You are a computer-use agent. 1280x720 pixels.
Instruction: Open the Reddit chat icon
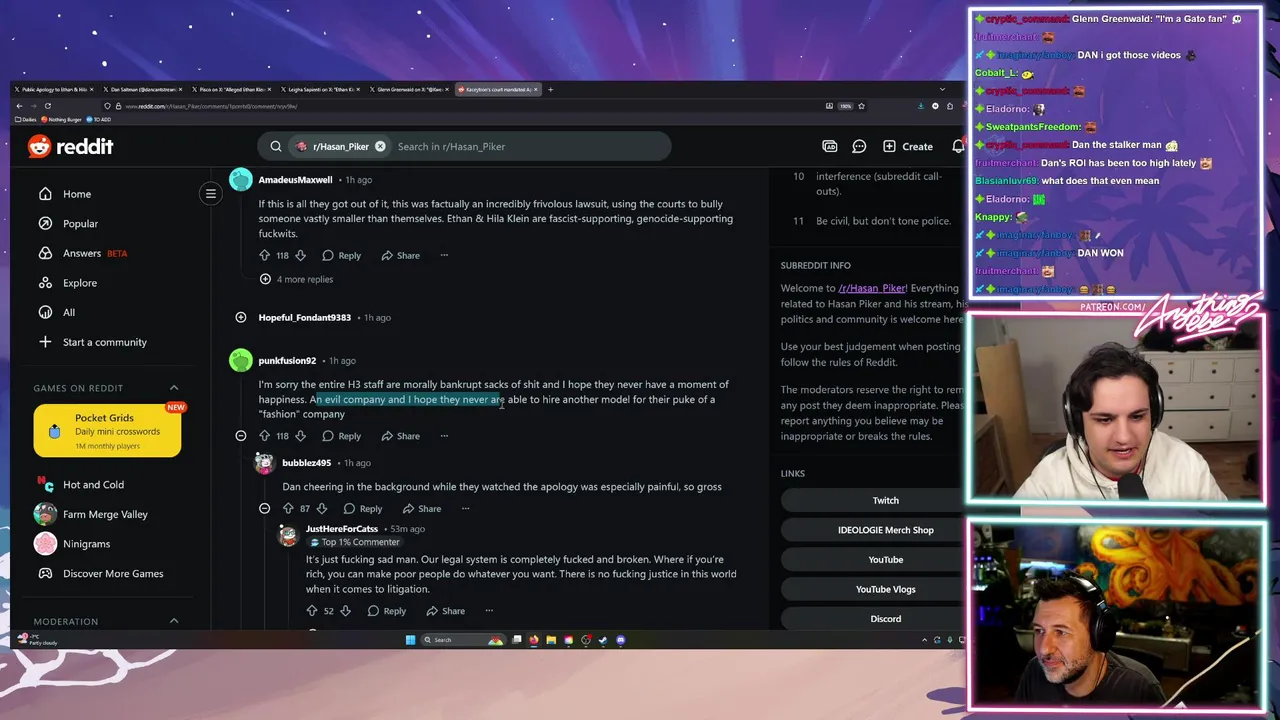coord(859,146)
